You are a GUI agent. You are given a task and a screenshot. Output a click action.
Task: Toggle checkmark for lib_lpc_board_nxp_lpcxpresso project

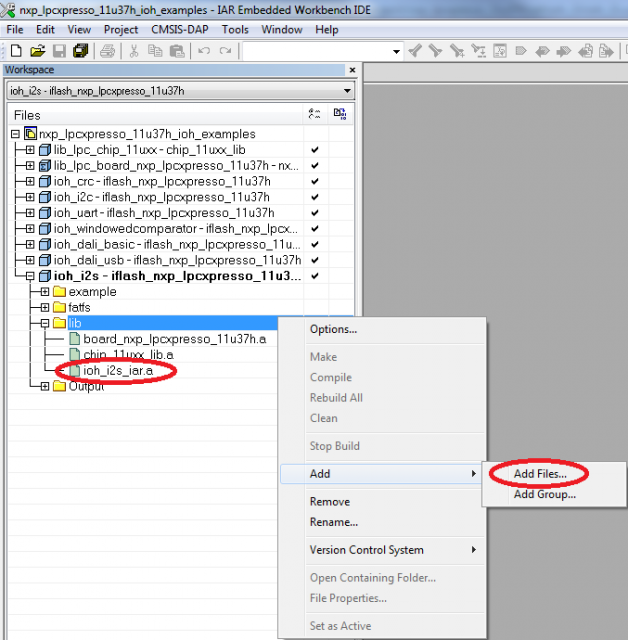point(315,166)
